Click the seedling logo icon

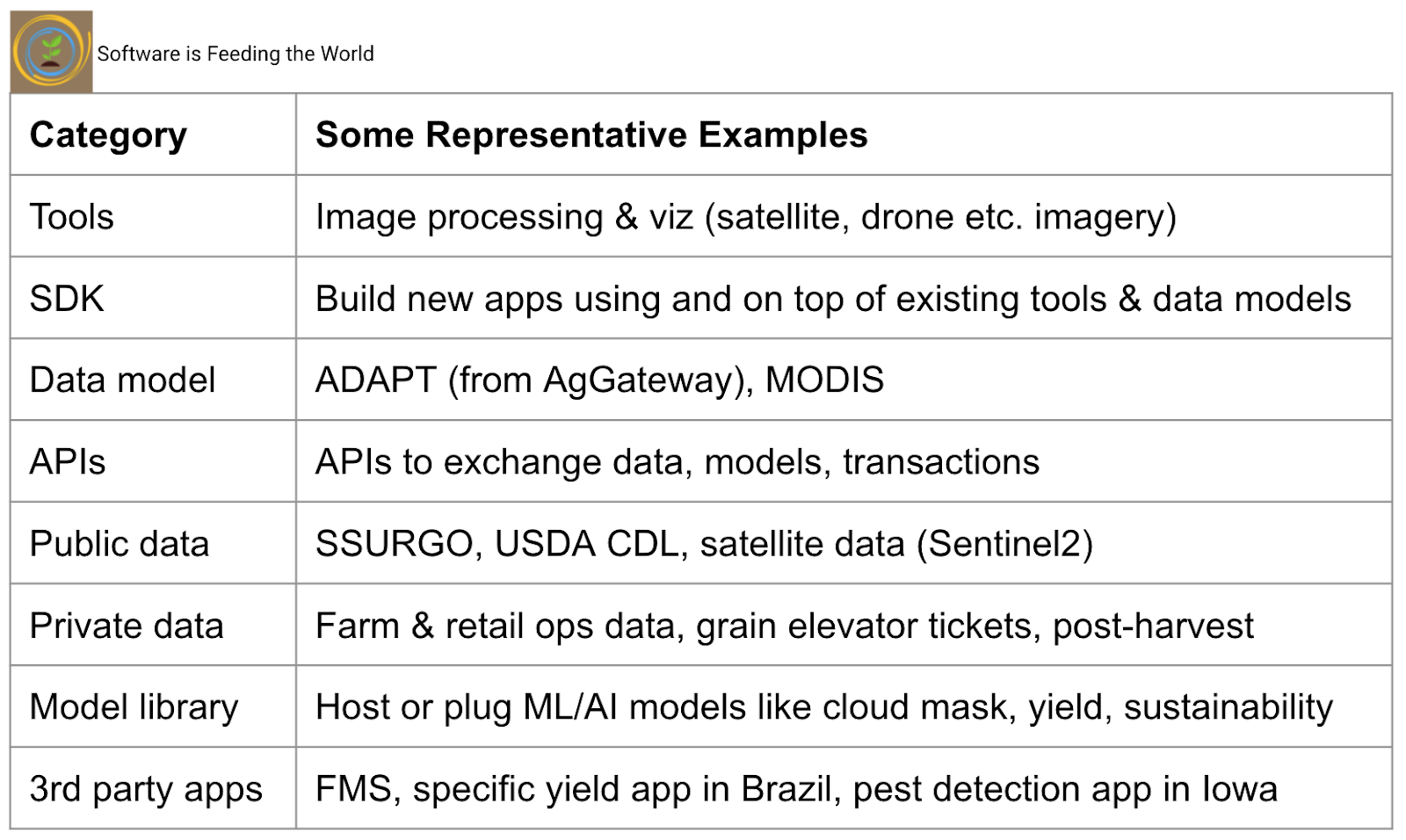tap(51, 51)
